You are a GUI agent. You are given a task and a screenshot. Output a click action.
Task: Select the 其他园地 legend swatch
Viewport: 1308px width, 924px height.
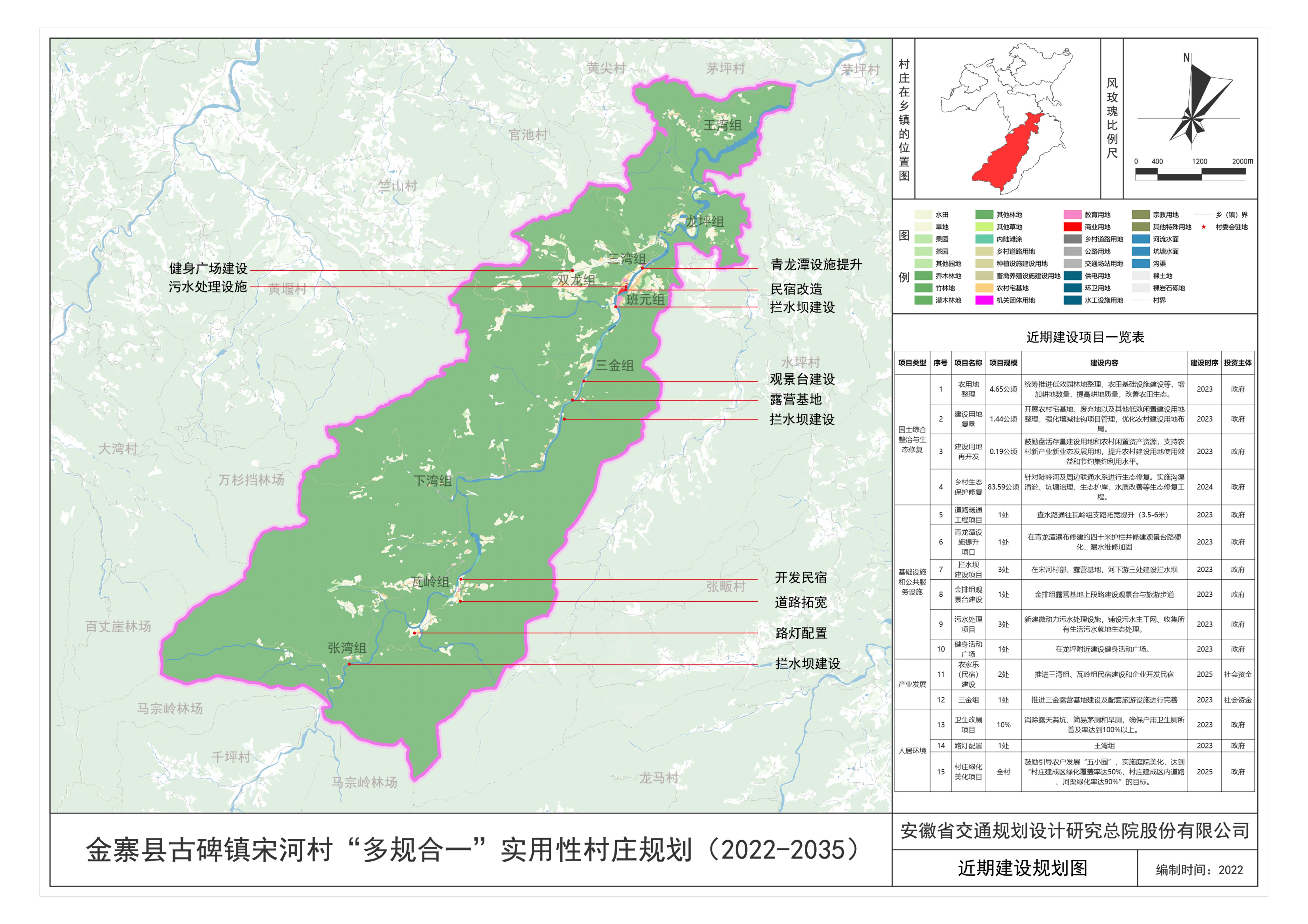point(923,264)
